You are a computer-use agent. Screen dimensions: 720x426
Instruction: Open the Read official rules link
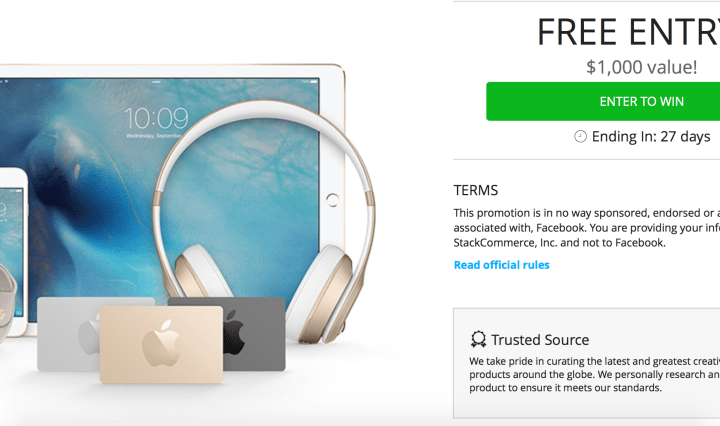(501, 265)
